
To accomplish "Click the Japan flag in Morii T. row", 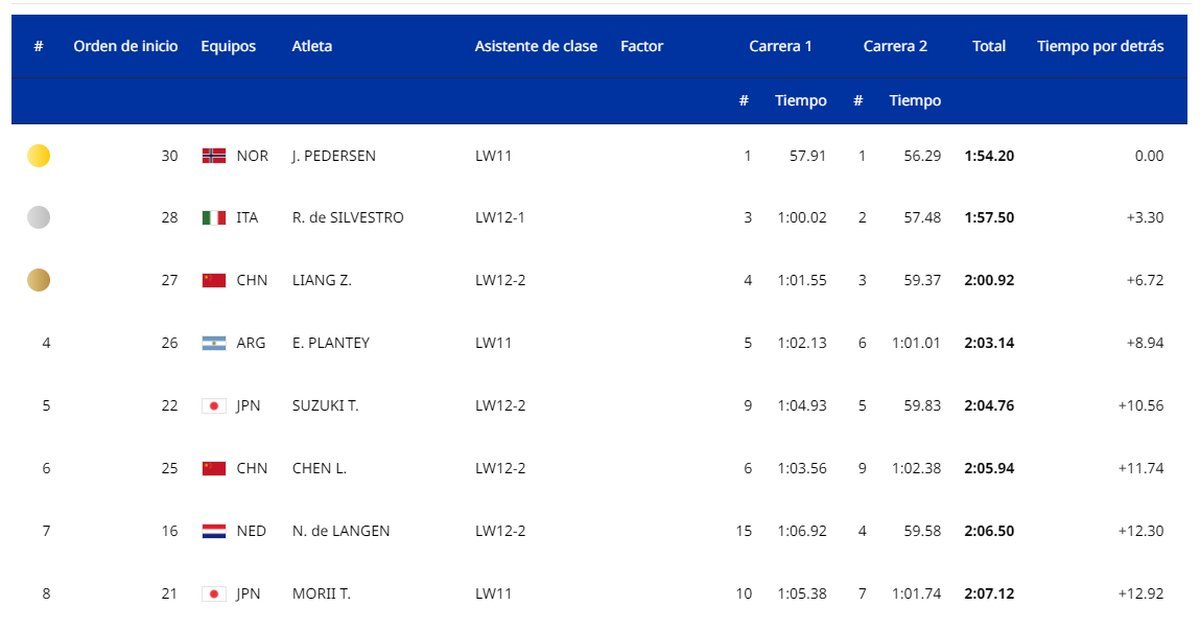I will 214,594.
